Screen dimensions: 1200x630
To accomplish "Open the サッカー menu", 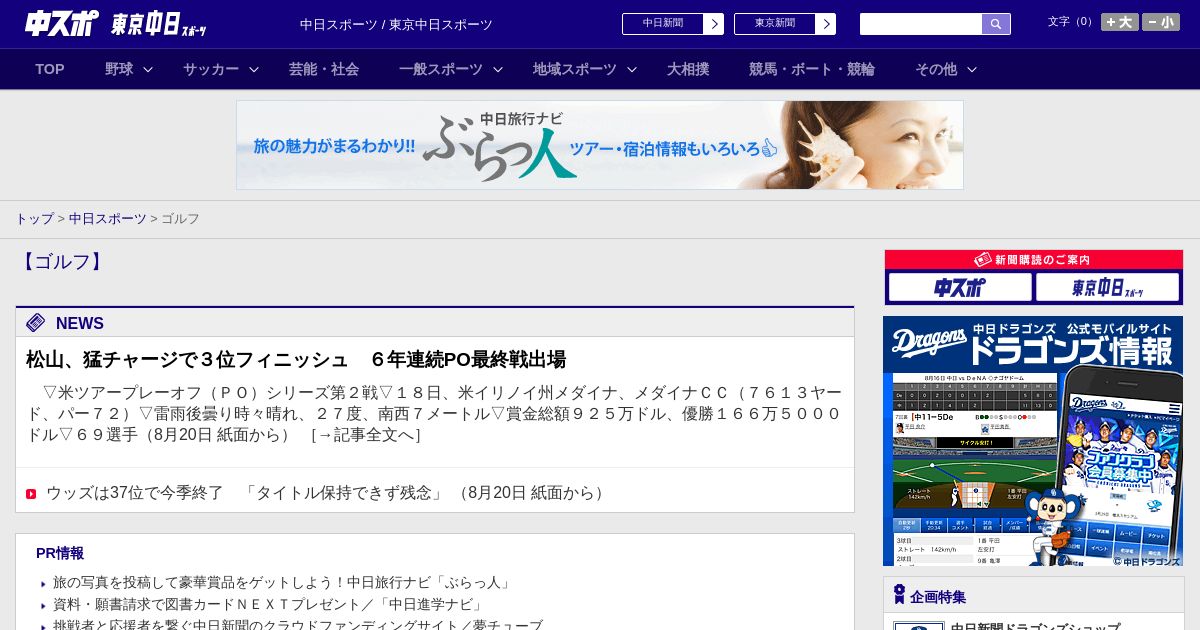I will coord(211,69).
